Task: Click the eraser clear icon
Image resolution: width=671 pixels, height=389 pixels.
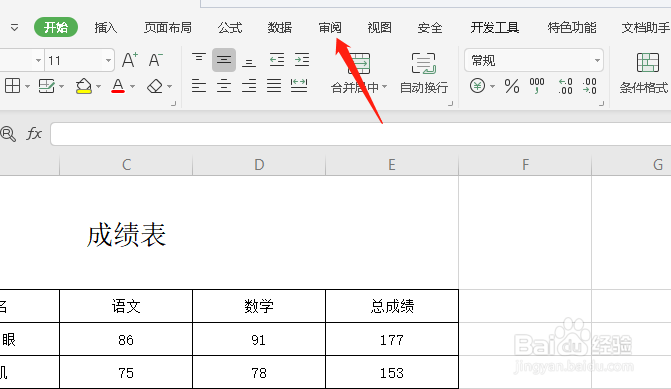Action: pos(155,86)
